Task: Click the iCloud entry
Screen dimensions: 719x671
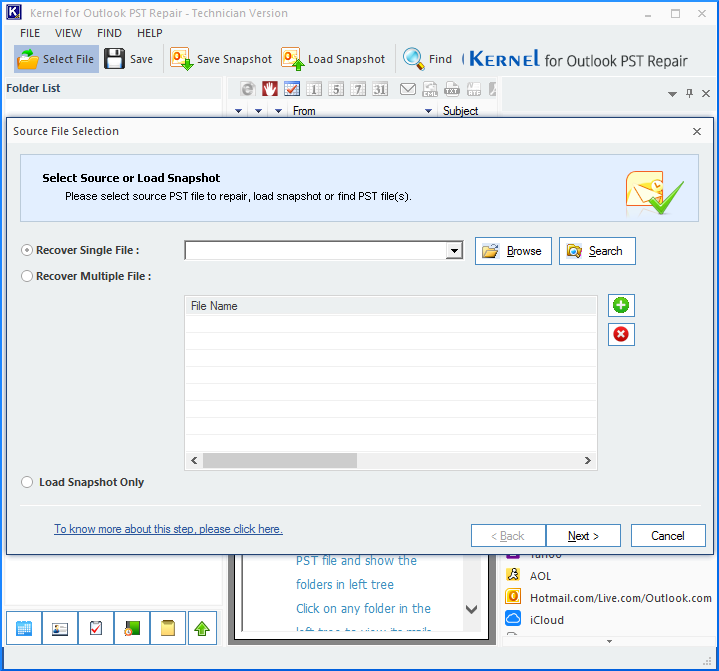Action: (535, 620)
